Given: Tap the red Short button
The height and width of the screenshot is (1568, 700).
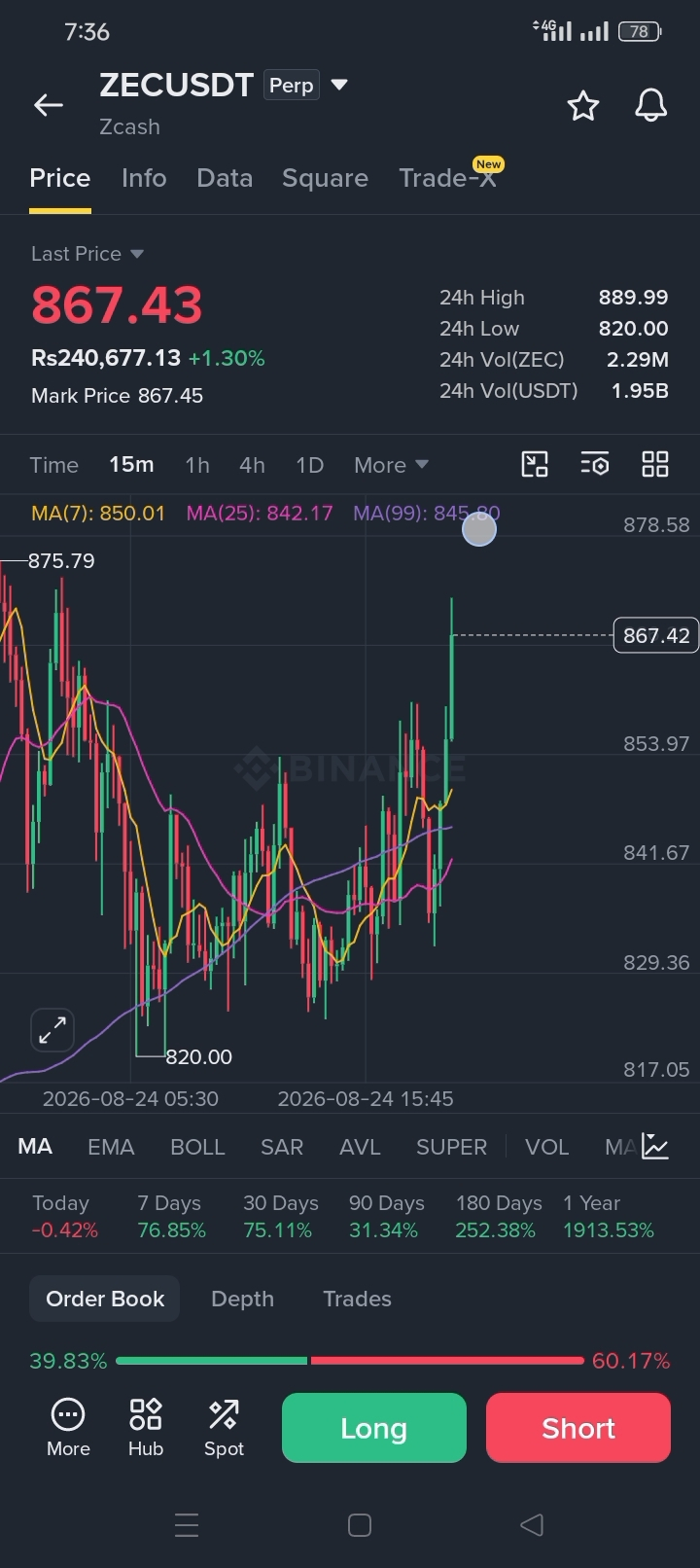Looking at the screenshot, I should 578,1428.
